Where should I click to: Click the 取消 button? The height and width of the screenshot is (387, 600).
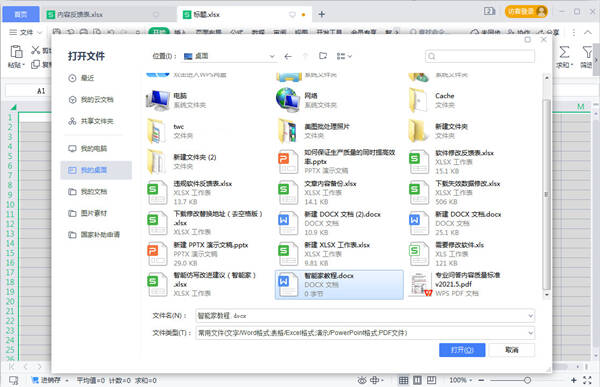click(512, 350)
